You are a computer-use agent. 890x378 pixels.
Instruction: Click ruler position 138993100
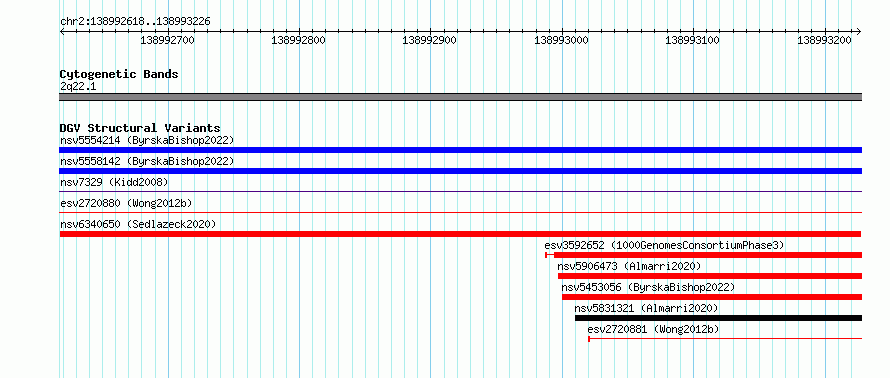692,40
